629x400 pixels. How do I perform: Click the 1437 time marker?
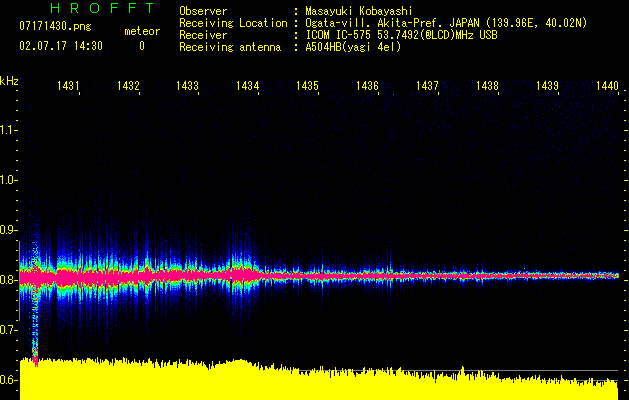point(428,87)
